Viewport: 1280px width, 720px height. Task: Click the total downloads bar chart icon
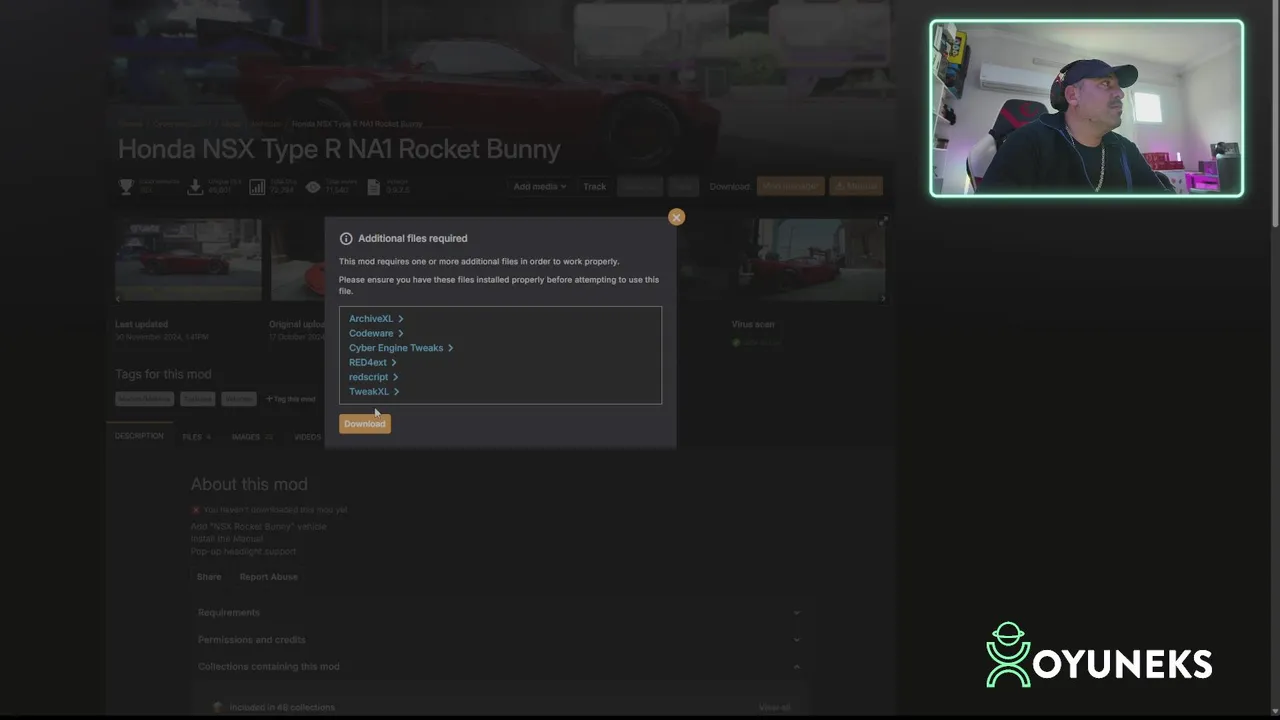(x=257, y=187)
